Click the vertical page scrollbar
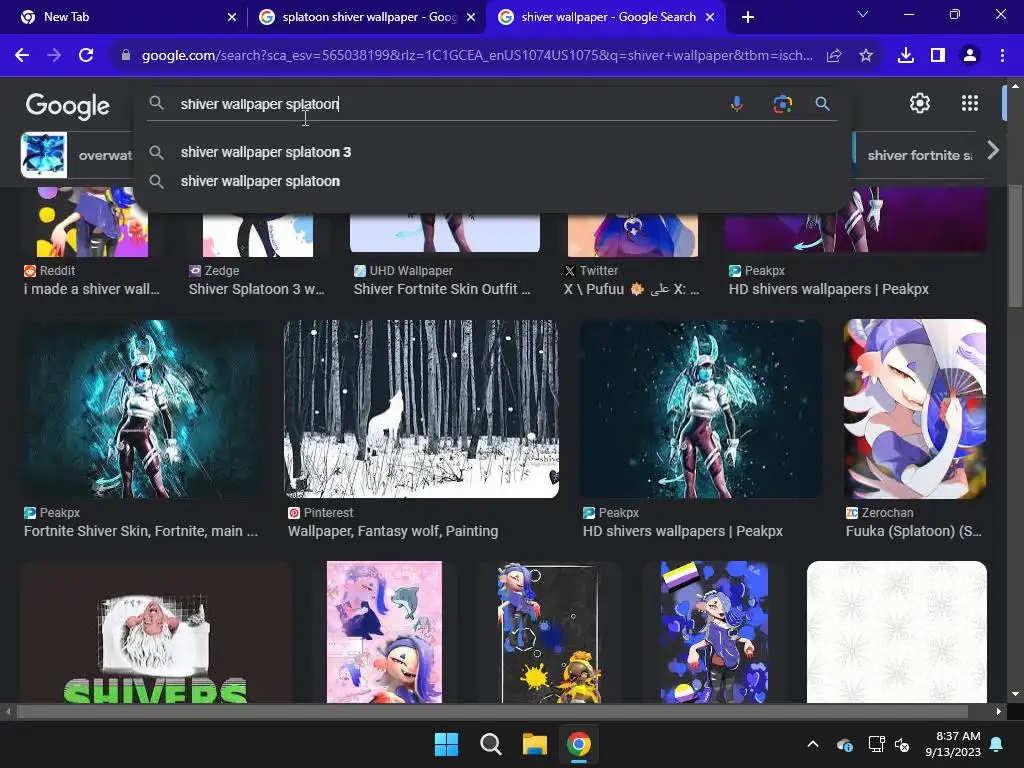The height and width of the screenshot is (768, 1024). [x=1015, y=248]
